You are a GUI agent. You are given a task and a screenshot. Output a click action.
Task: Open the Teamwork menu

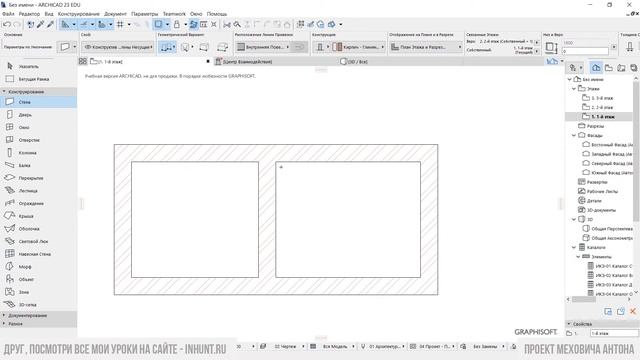pos(174,14)
